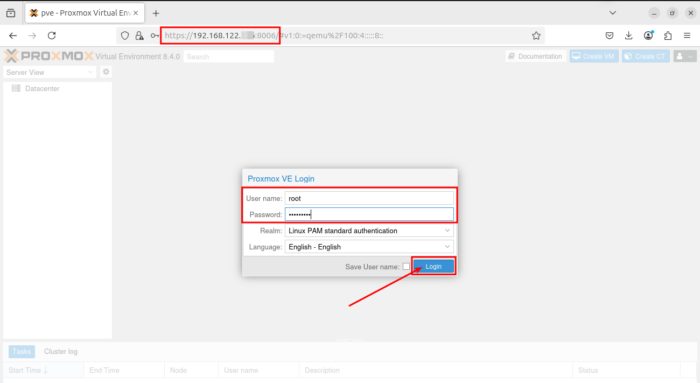Click the User name column header
Image resolution: width=700 pixels, height=383 pixels.
click(x=258, y=370)
